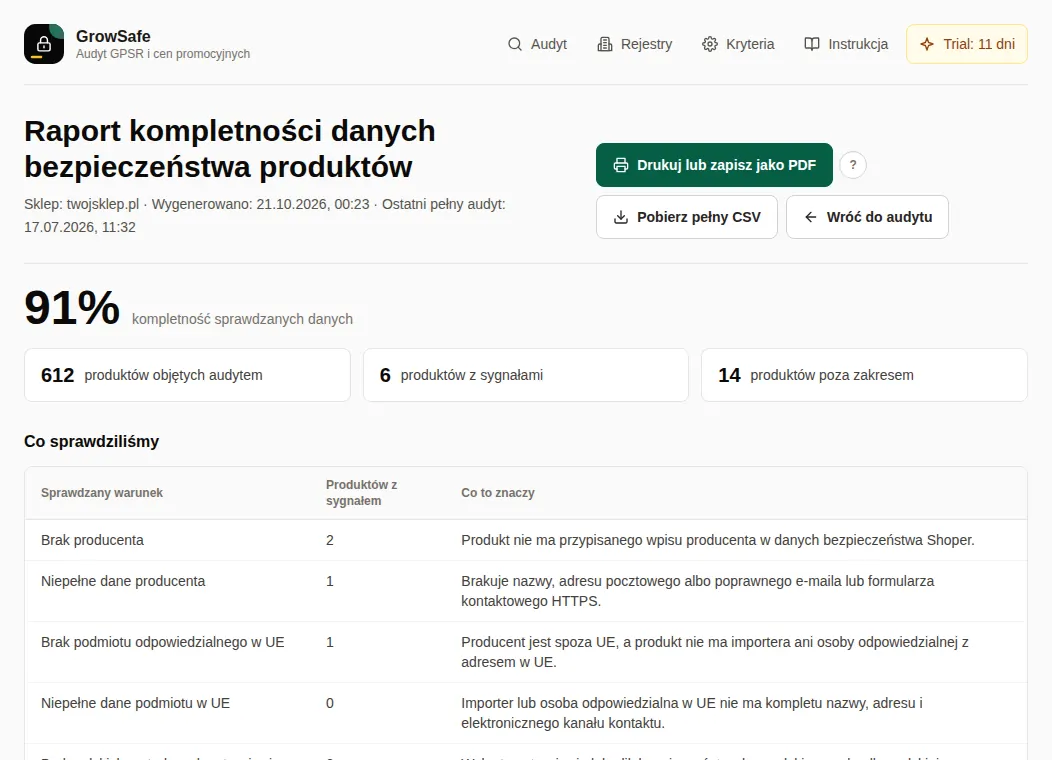Open the Instrukcja page
The image size is (1052, 760).
(846, 44)
